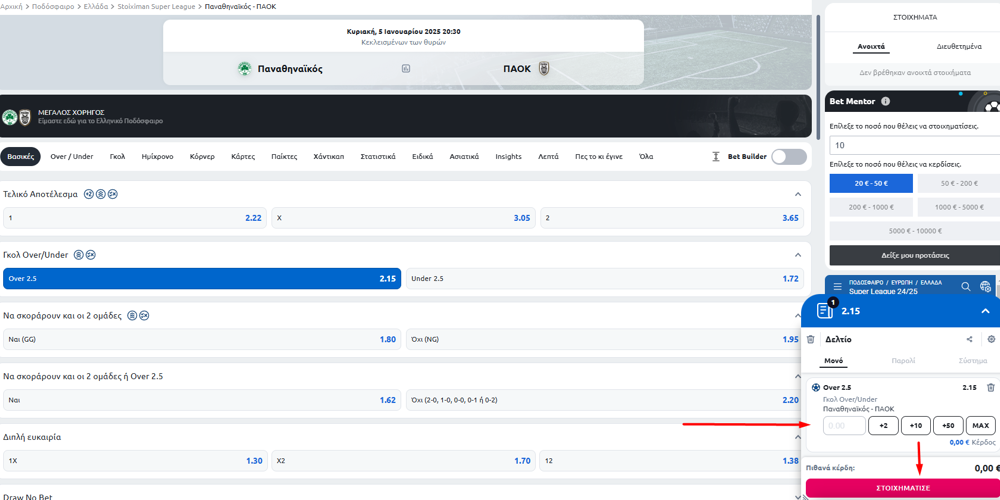Add +50 to the stake
1000x500 pixels.
point(948,425)
